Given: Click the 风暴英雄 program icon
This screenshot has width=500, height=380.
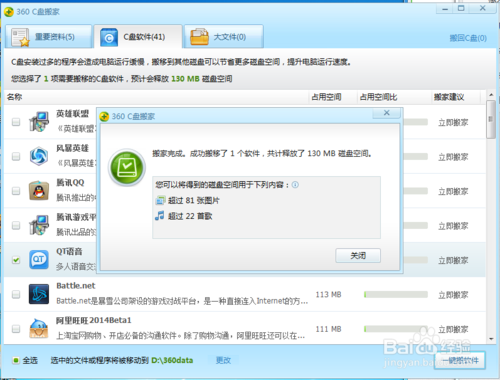Looking at the screenshot, I should tap(39, 156).
